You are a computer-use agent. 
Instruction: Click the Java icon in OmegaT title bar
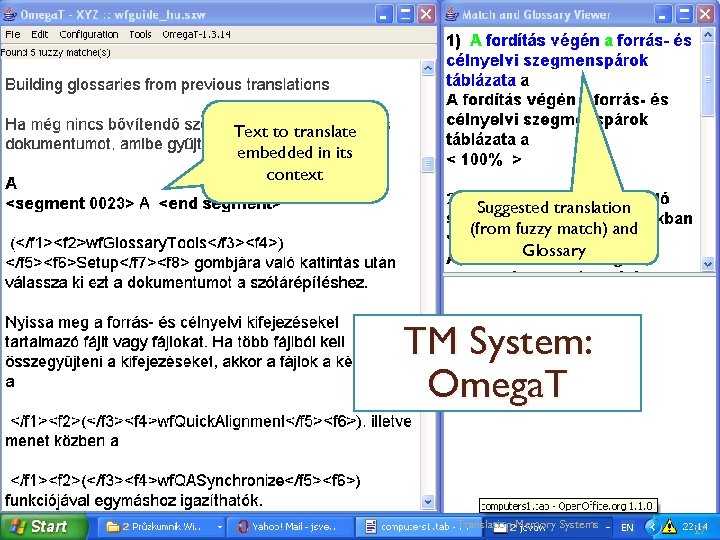[x=10, y=14]
